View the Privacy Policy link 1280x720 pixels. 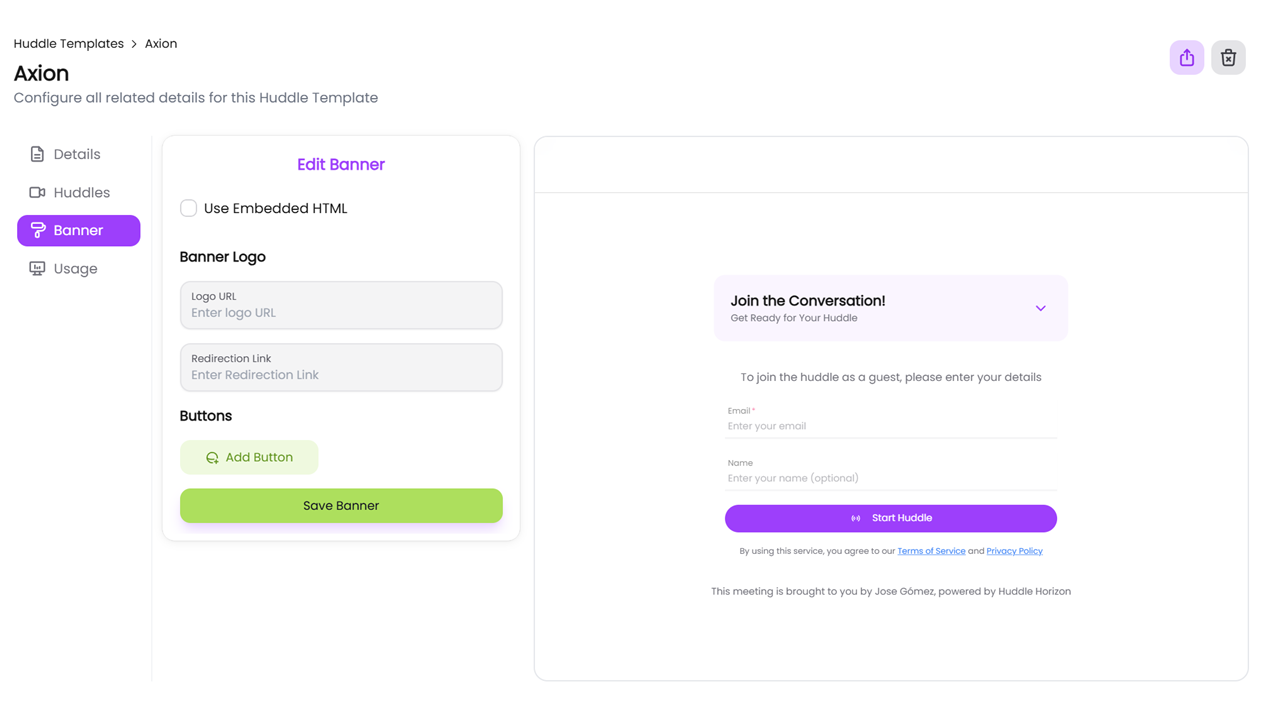[x=1014, y=550]
